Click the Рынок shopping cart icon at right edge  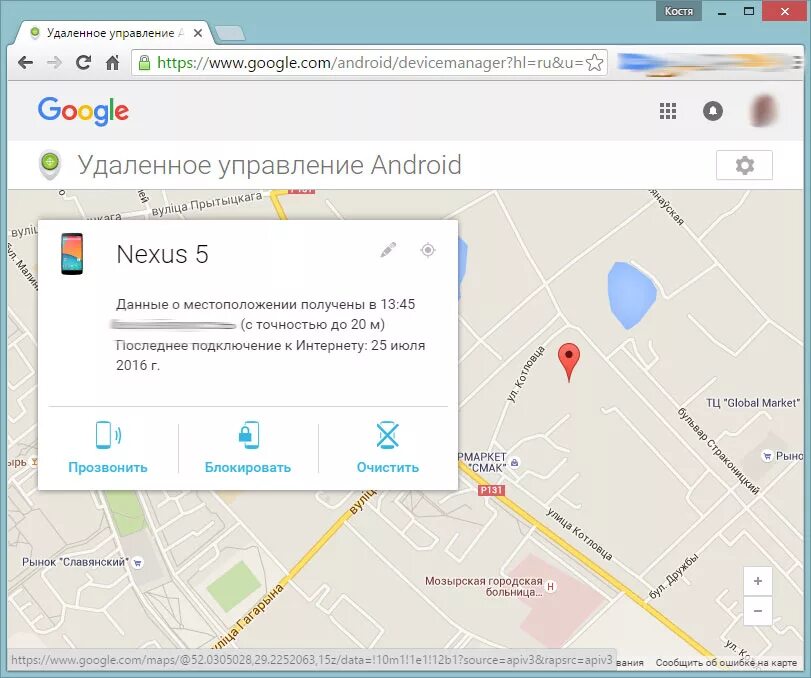[767, 456]
